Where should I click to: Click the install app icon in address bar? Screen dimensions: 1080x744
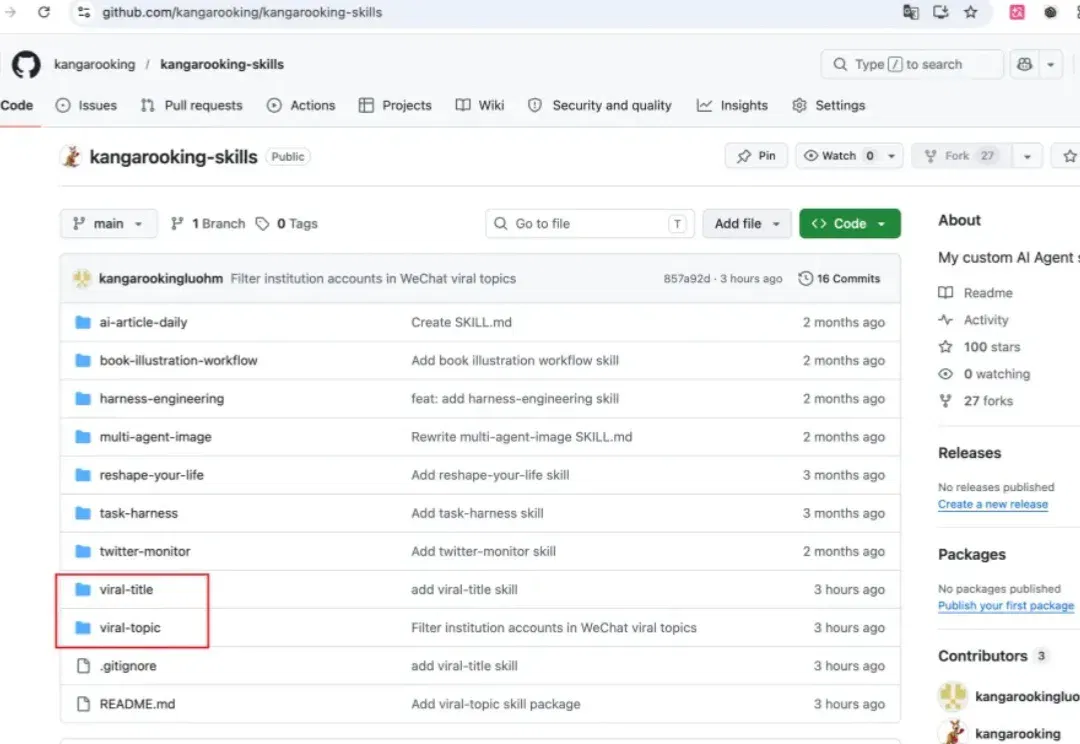coord(940,12)
